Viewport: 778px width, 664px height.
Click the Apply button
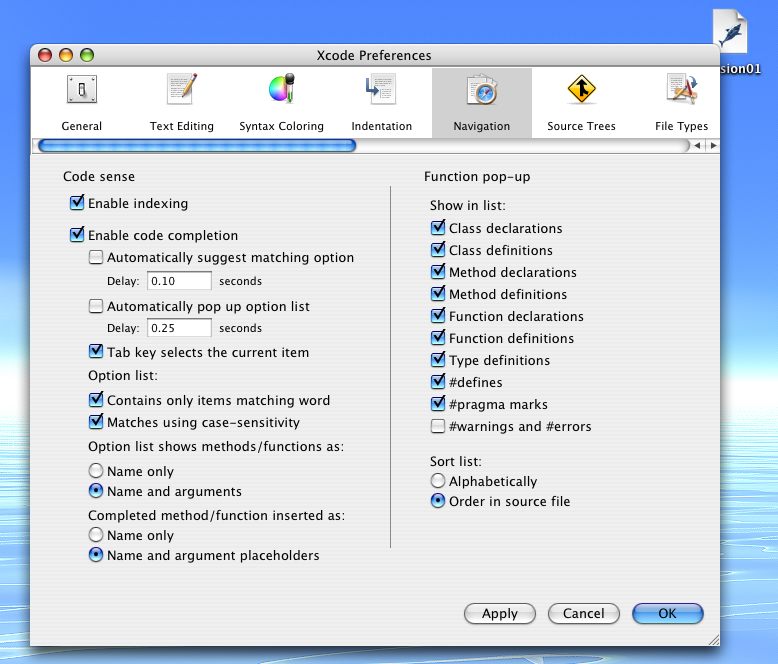tap(500, 613)
